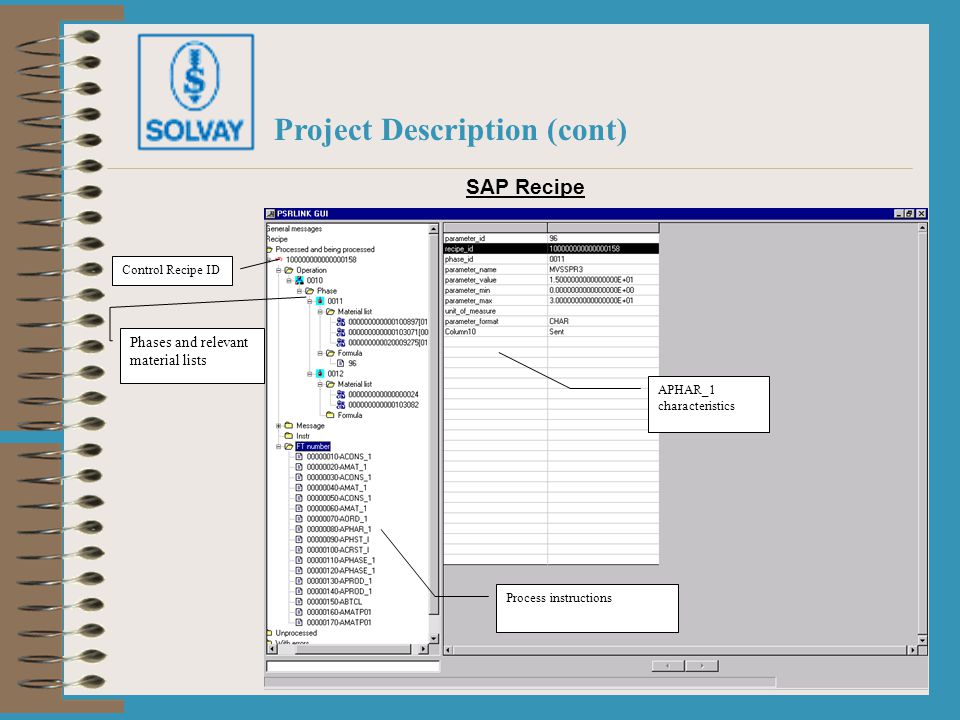Click right pane horizontal scroll left arrow
Screen dimensions: 960x720
(448, 650)
